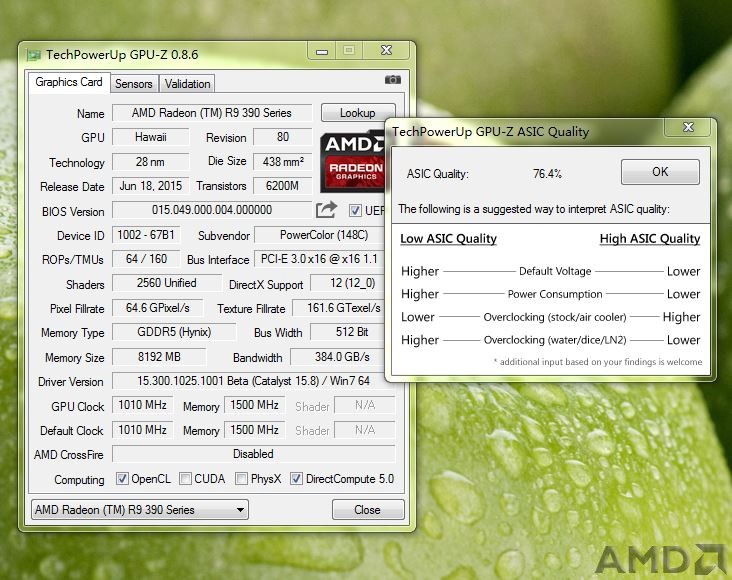Click the GPU Clock field 1010 MHz

point(142,405)
